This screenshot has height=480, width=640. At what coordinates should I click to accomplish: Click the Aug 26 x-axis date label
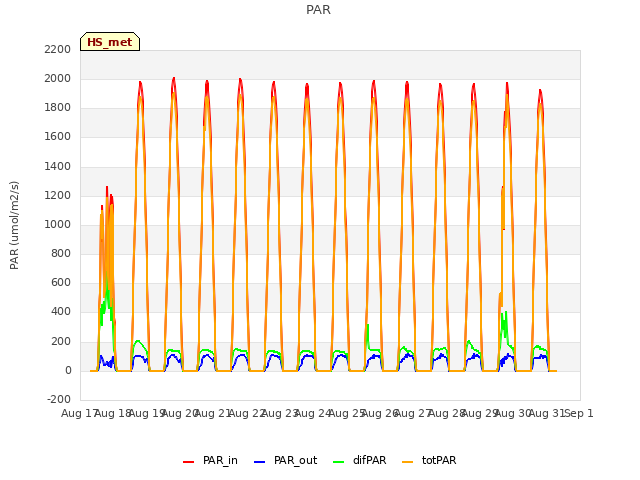(380, 414)
